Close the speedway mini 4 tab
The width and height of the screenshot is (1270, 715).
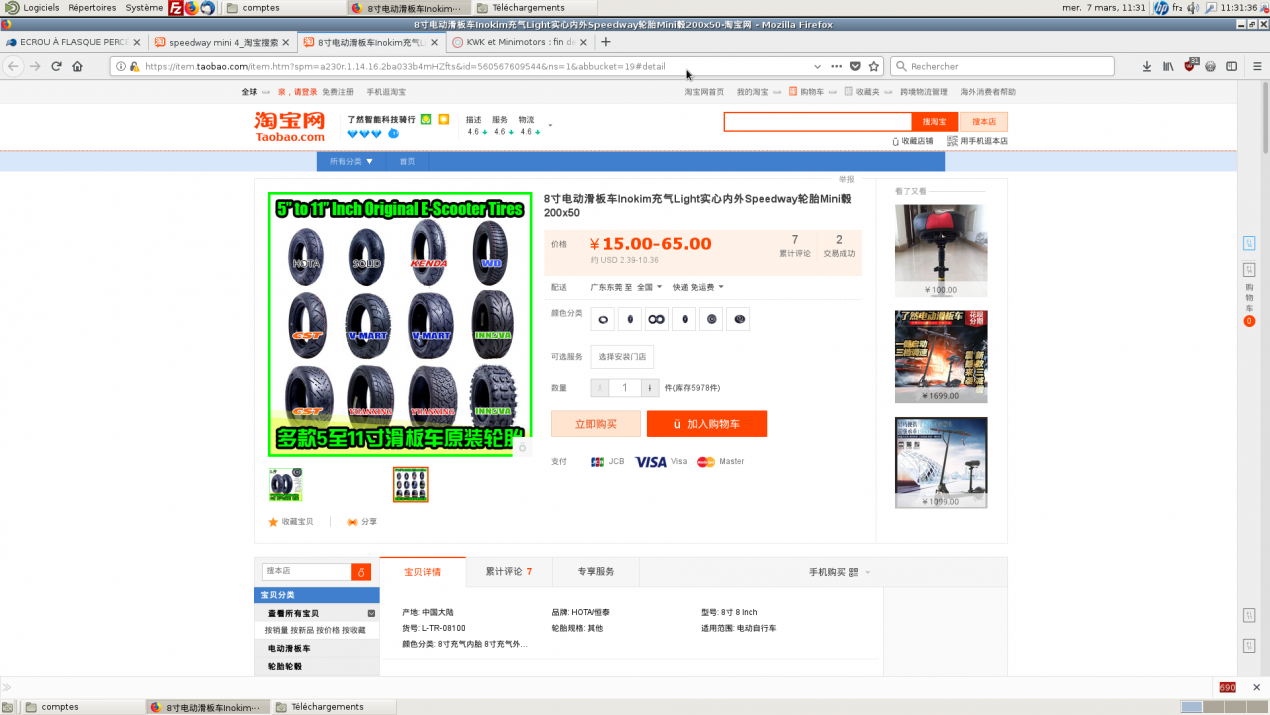(x=286, y=43)
